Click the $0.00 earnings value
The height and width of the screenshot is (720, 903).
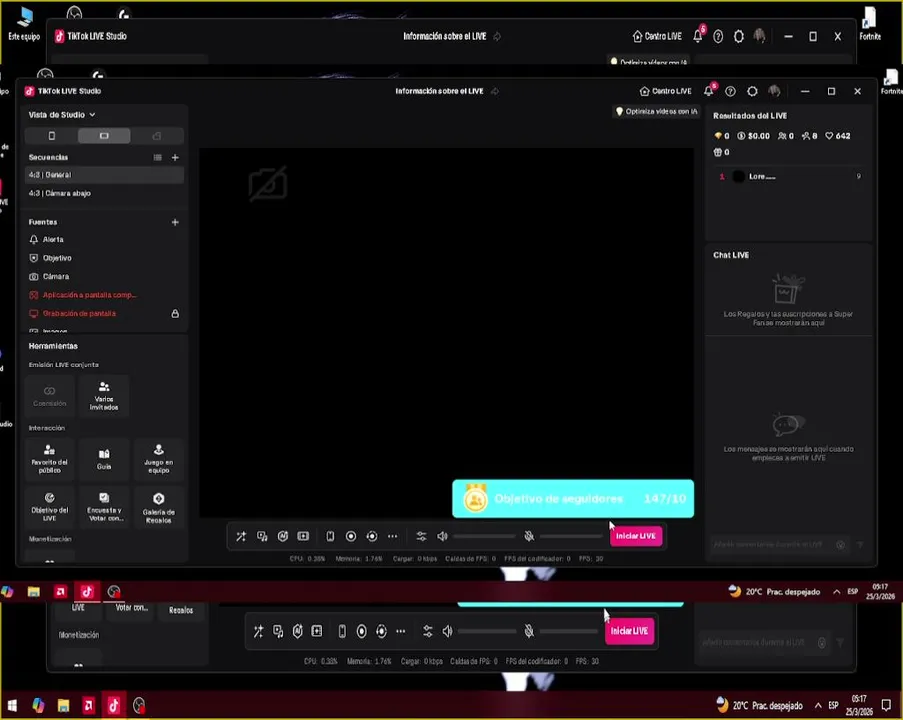pyautogui.click(x=753, y=136)
